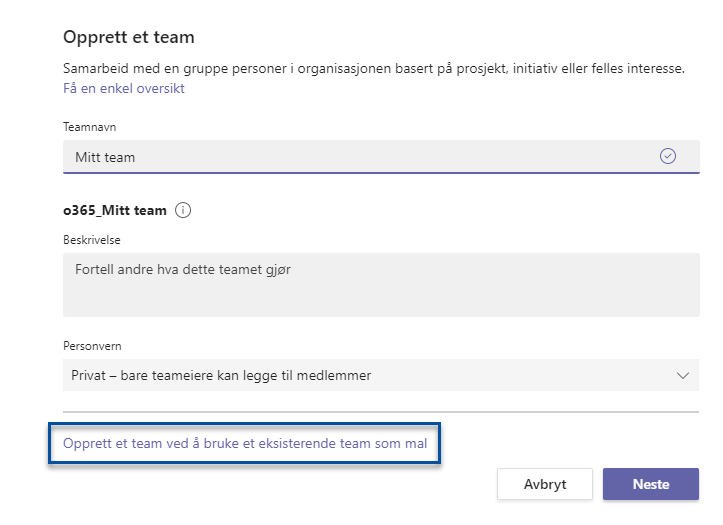This screenshot has width=723, height=525.
Task: Focus the Teamnavn input containing 'Mitt team'
Action: (x=381, y=157)
